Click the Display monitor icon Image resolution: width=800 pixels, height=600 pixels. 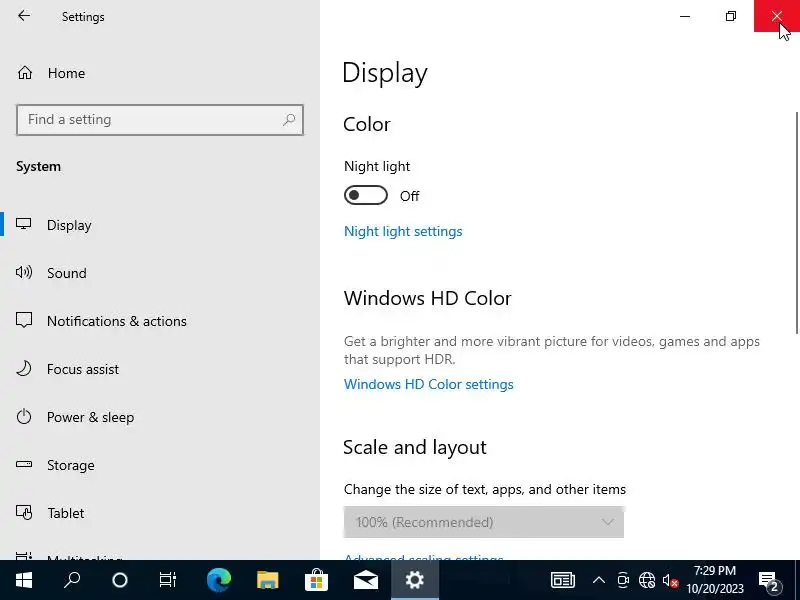(23, 224)
